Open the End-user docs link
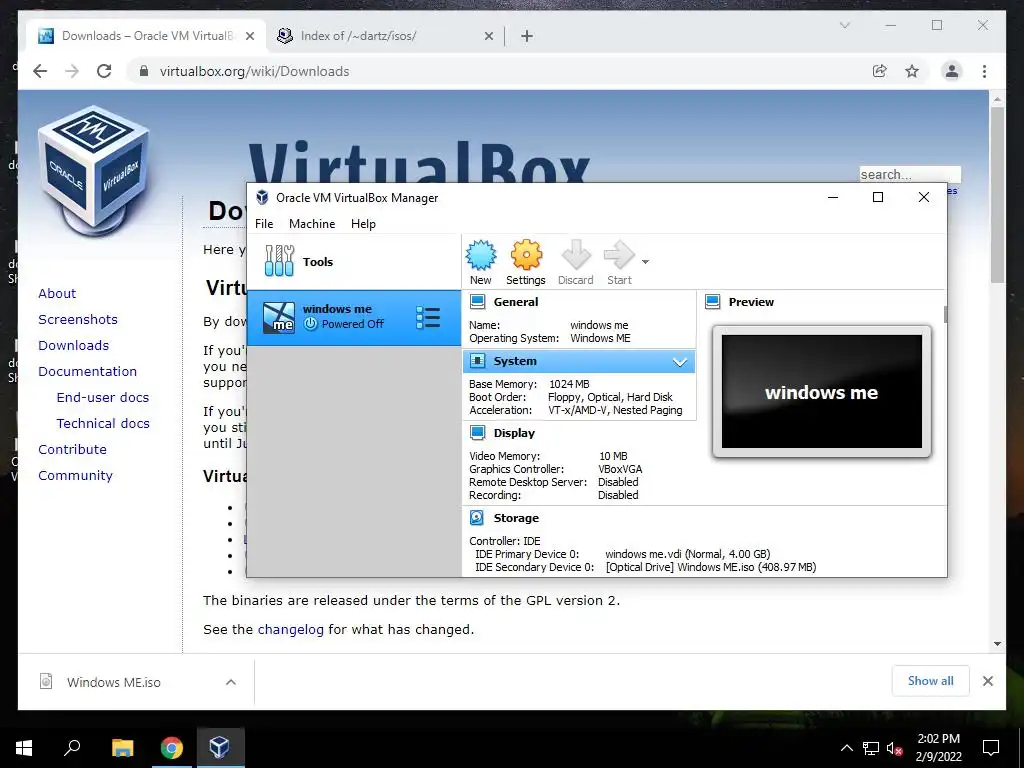 (x=103, y=398)
